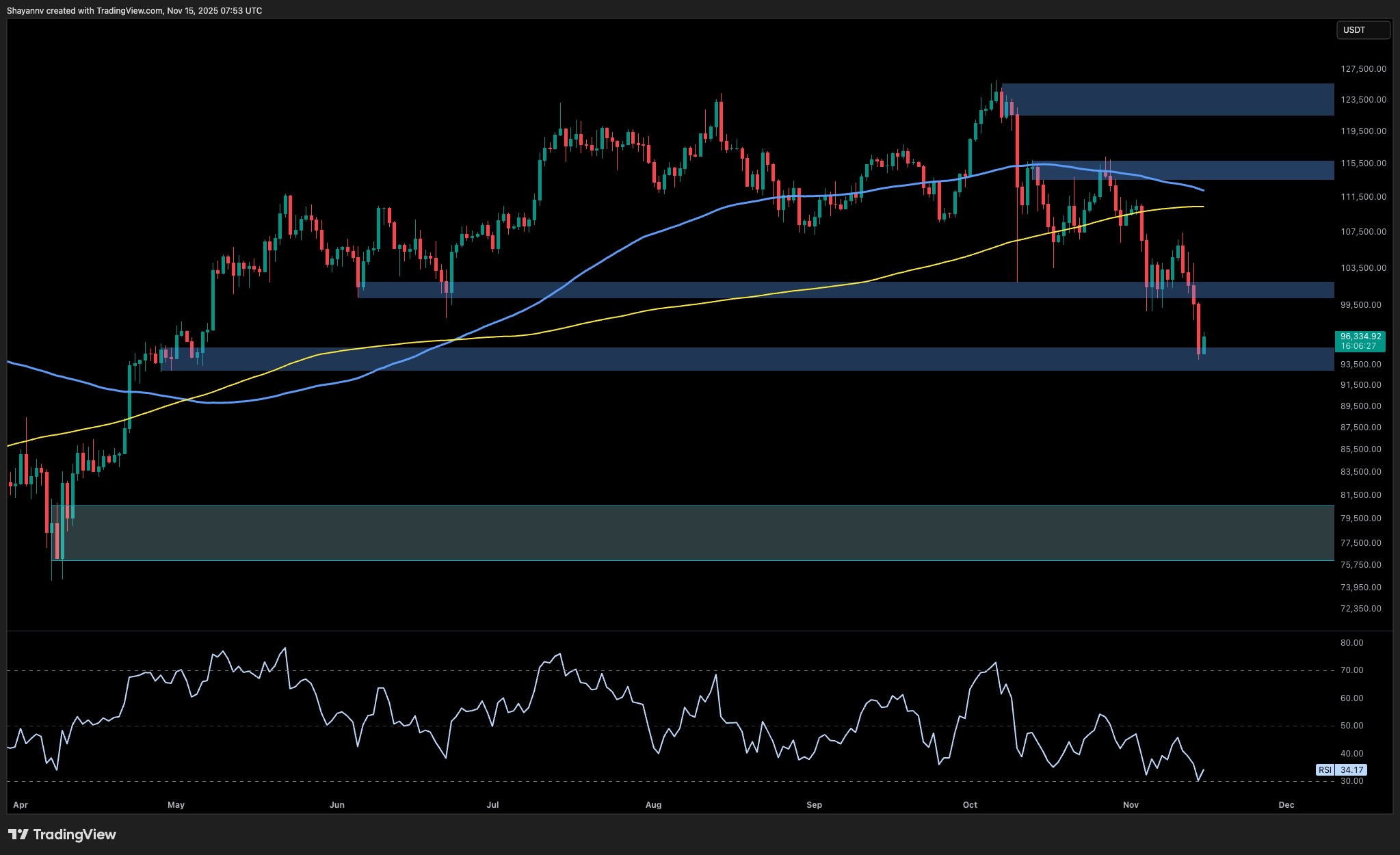Image resolution: width=1400 pixels, height=855 pixels.
Task: Click the TradingView logo
Action: coord(62,834)
